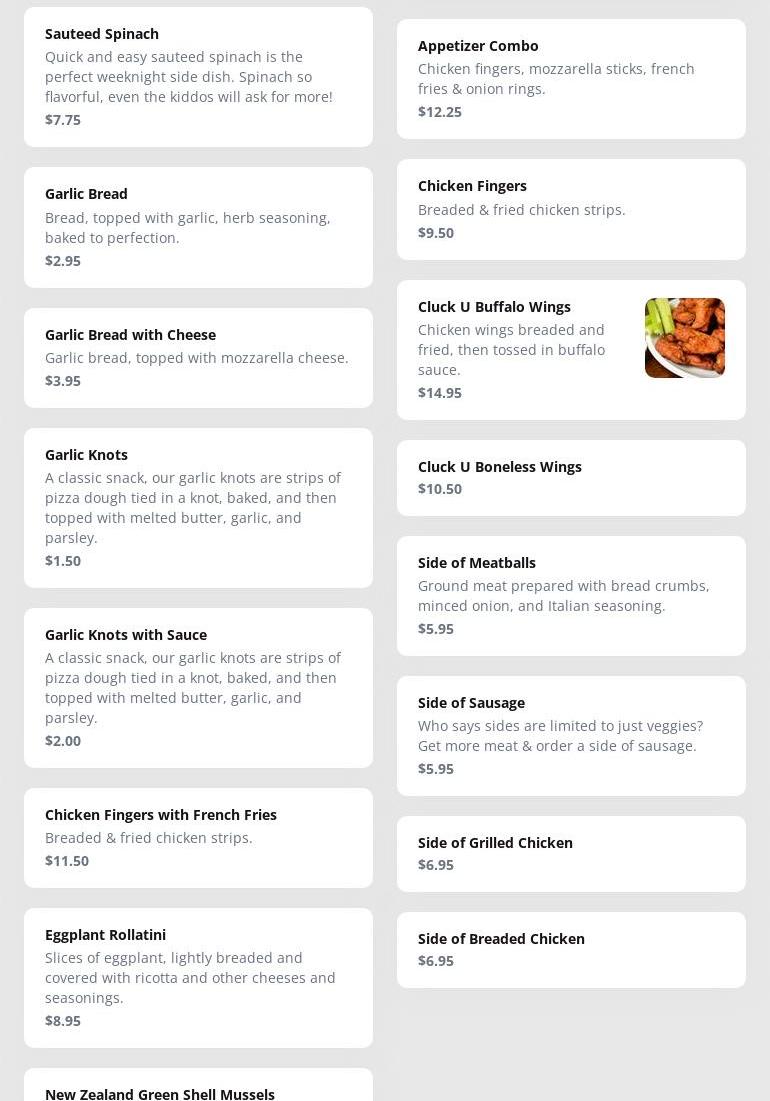Click the $1.50 Garlic Knots price

coord(63,561)
